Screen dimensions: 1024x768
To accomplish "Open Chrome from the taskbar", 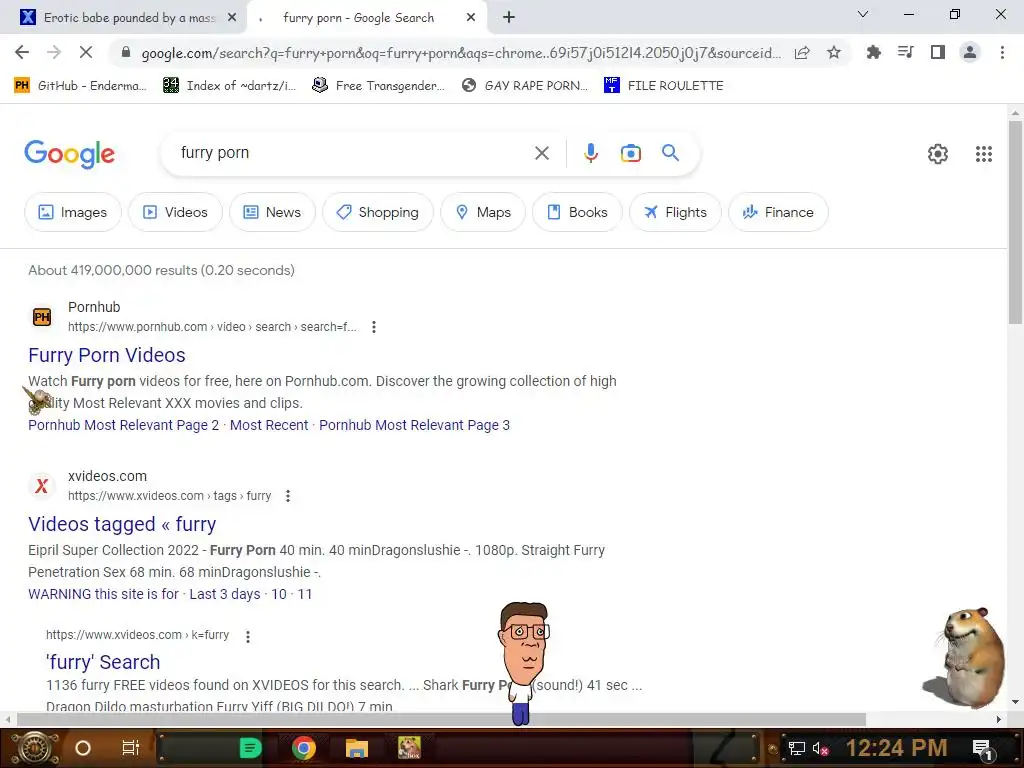I will (x=304, y=748).
